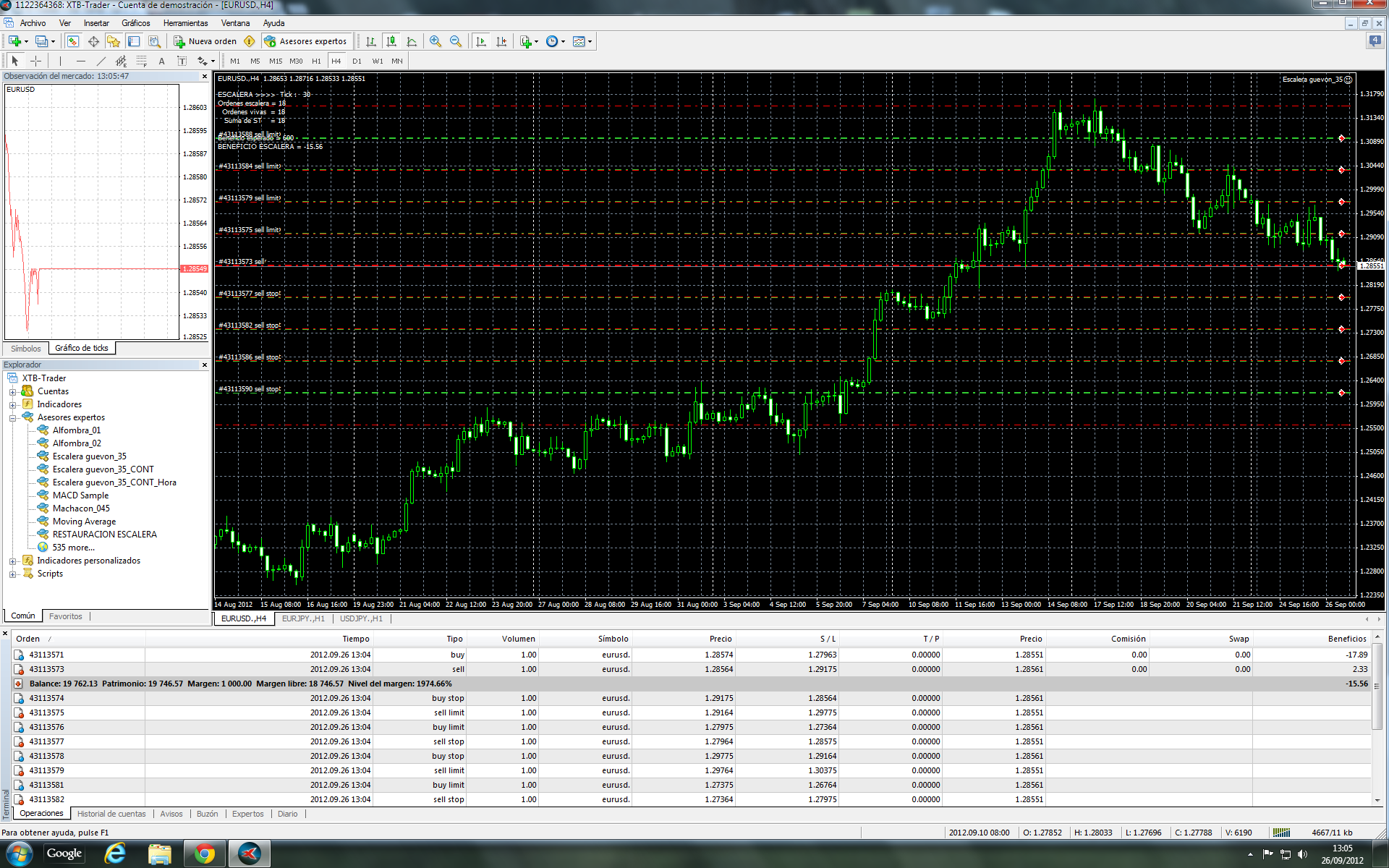This screenshot has height=868, width=1389.
Task: Switch chart to candlestick mode
Action: point(391,41)
